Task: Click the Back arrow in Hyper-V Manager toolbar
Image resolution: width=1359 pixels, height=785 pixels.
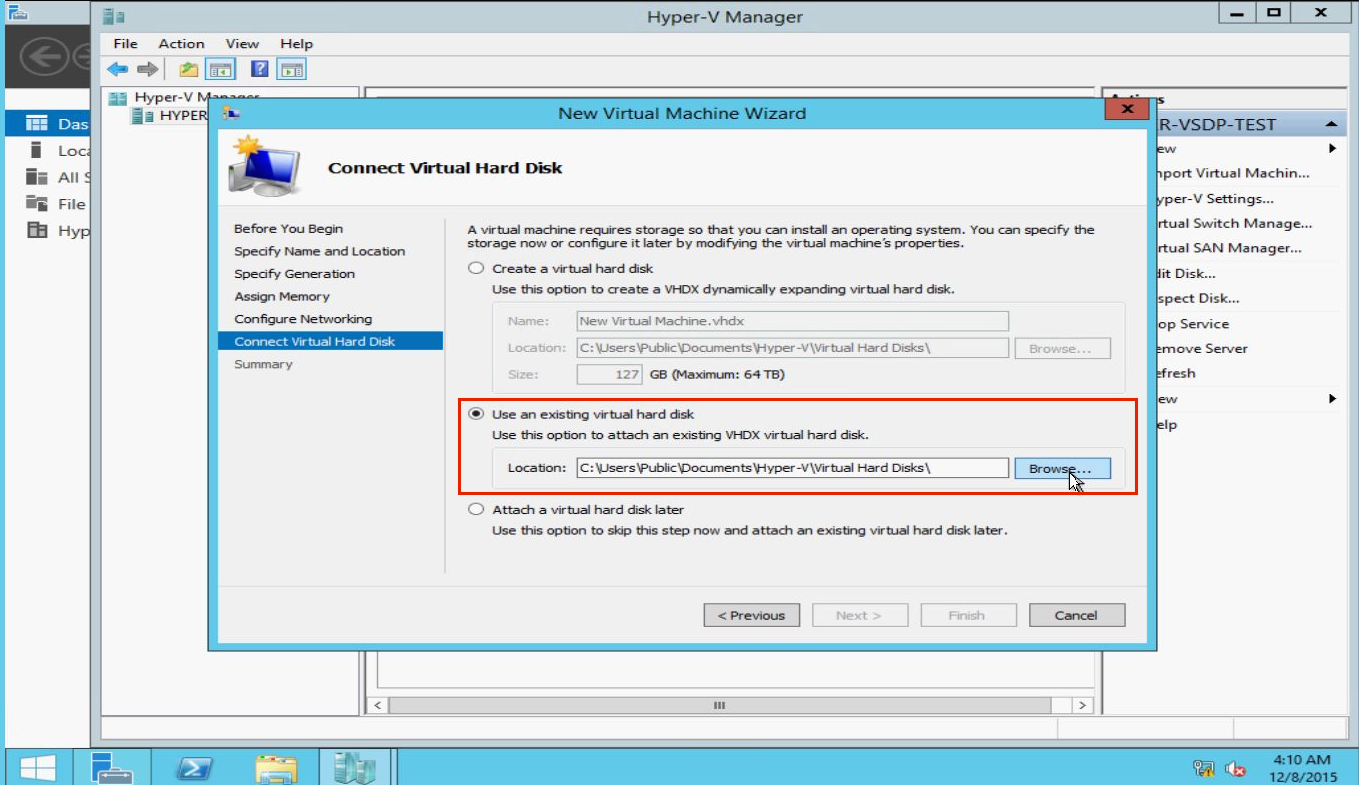Action: pyautogui.click(x=118, y=69)
